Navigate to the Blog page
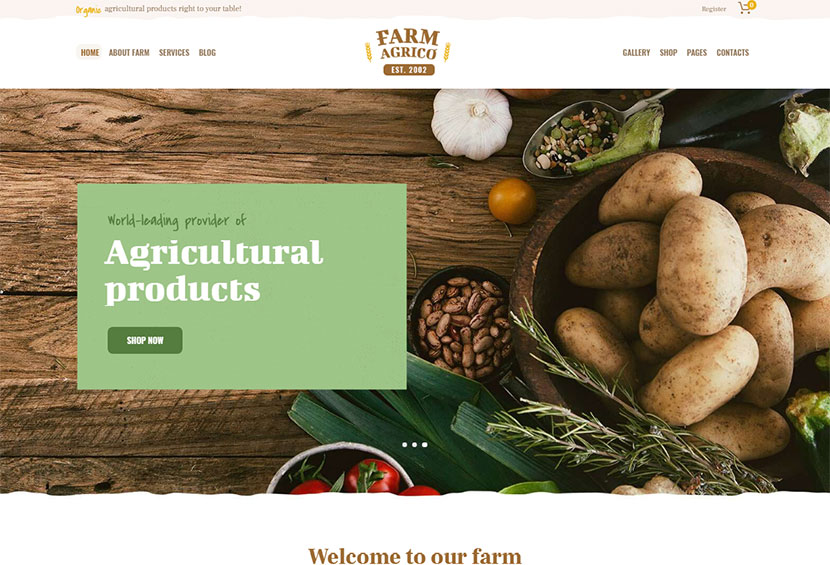 coord(207,52)
